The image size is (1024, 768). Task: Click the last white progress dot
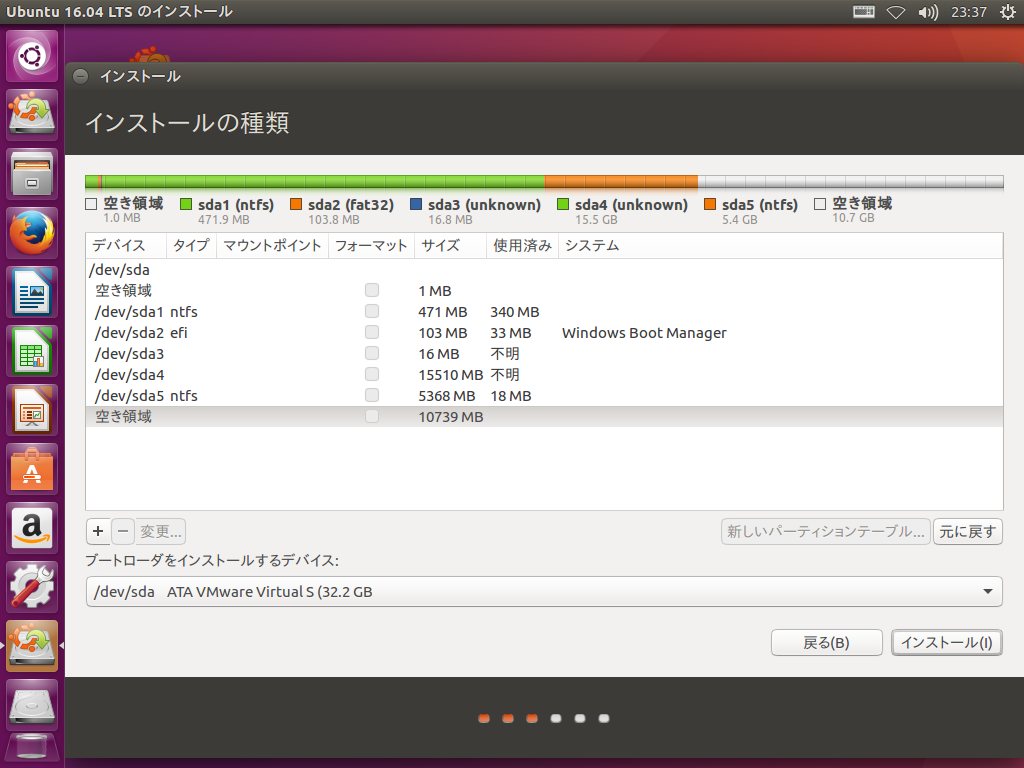(x=604, y=718)
